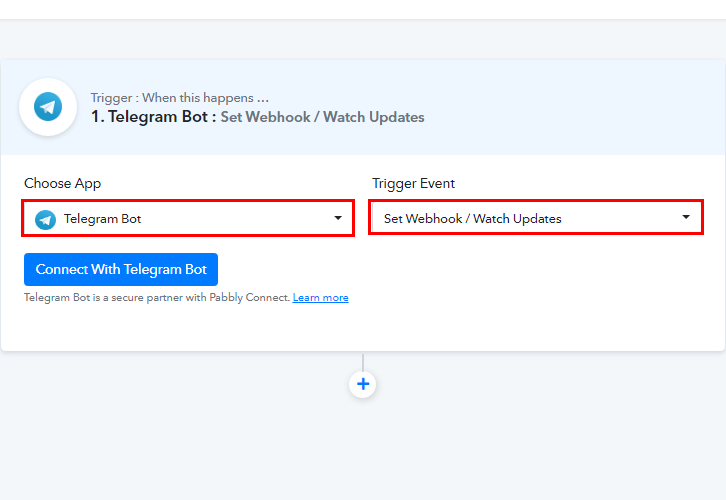
Task: Click the large Telegram logo in trigger header
Action: 48,107
